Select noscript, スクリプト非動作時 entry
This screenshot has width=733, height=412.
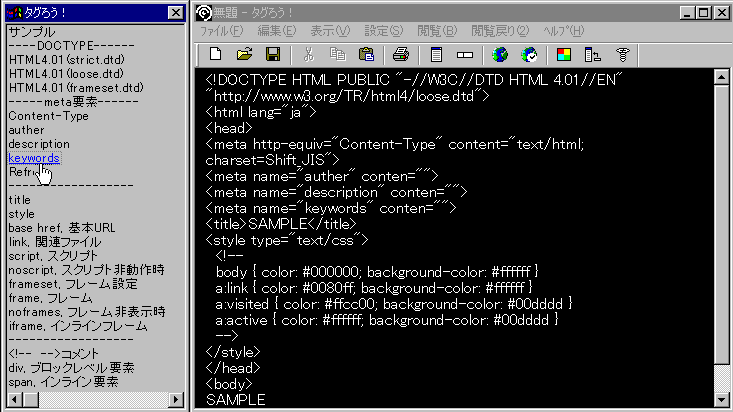tap(86, 270)
